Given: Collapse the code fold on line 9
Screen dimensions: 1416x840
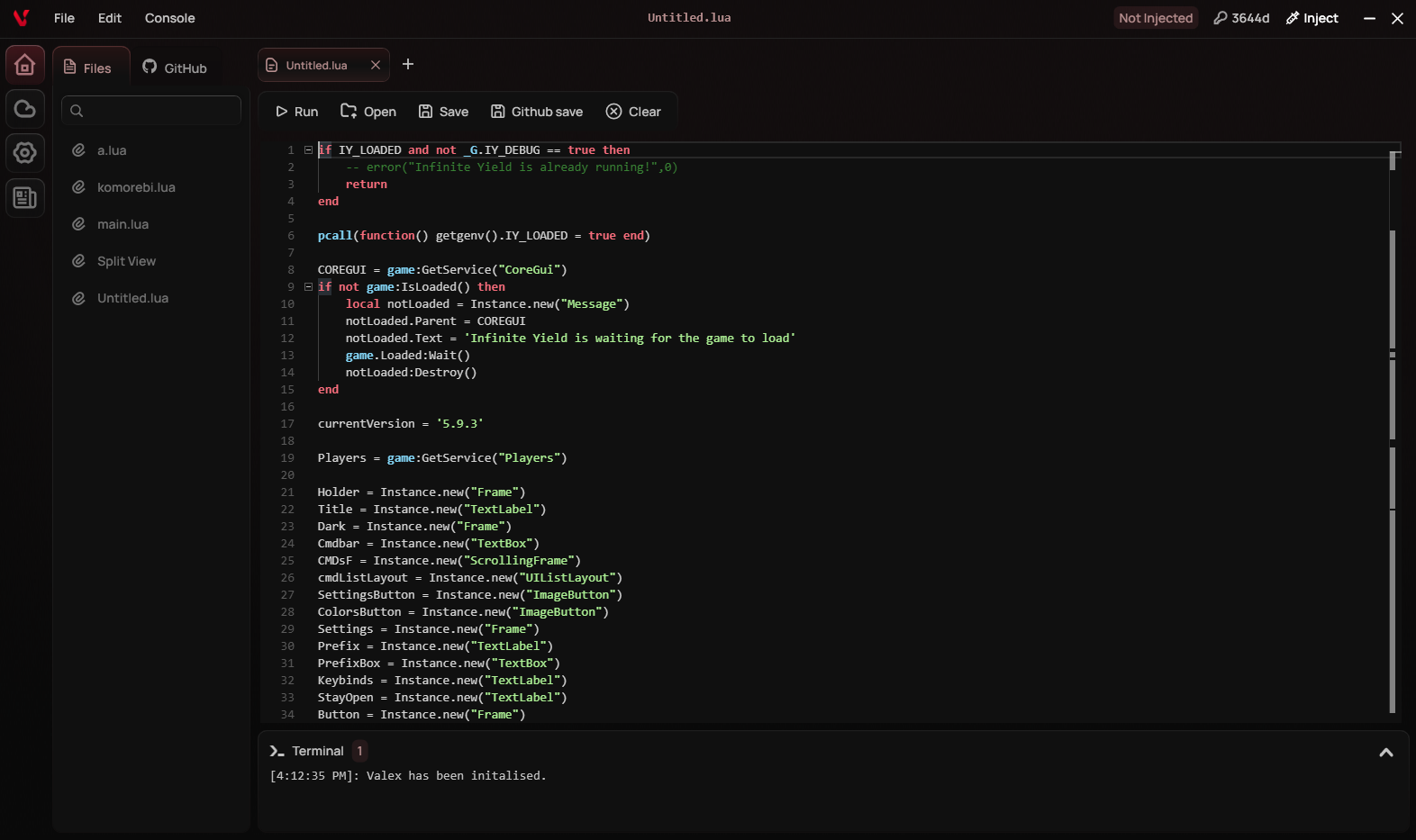Looking at the screenshot, I should [308, 287].
